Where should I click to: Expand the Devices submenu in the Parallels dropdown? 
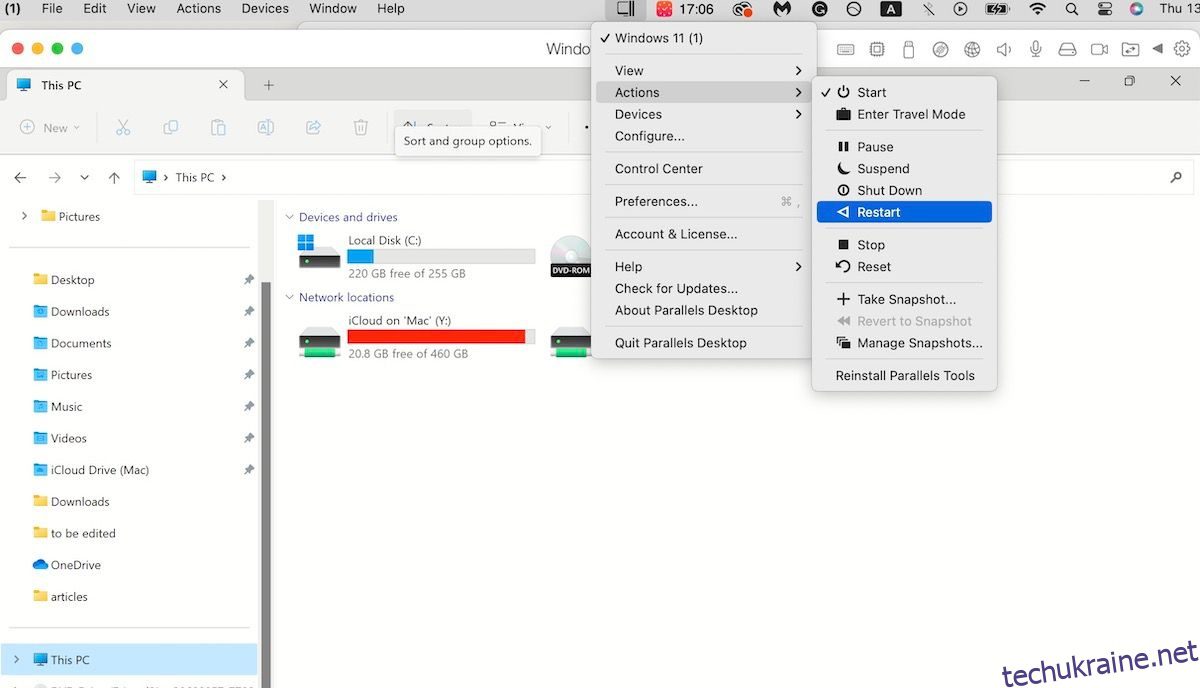tap(704, 114)
